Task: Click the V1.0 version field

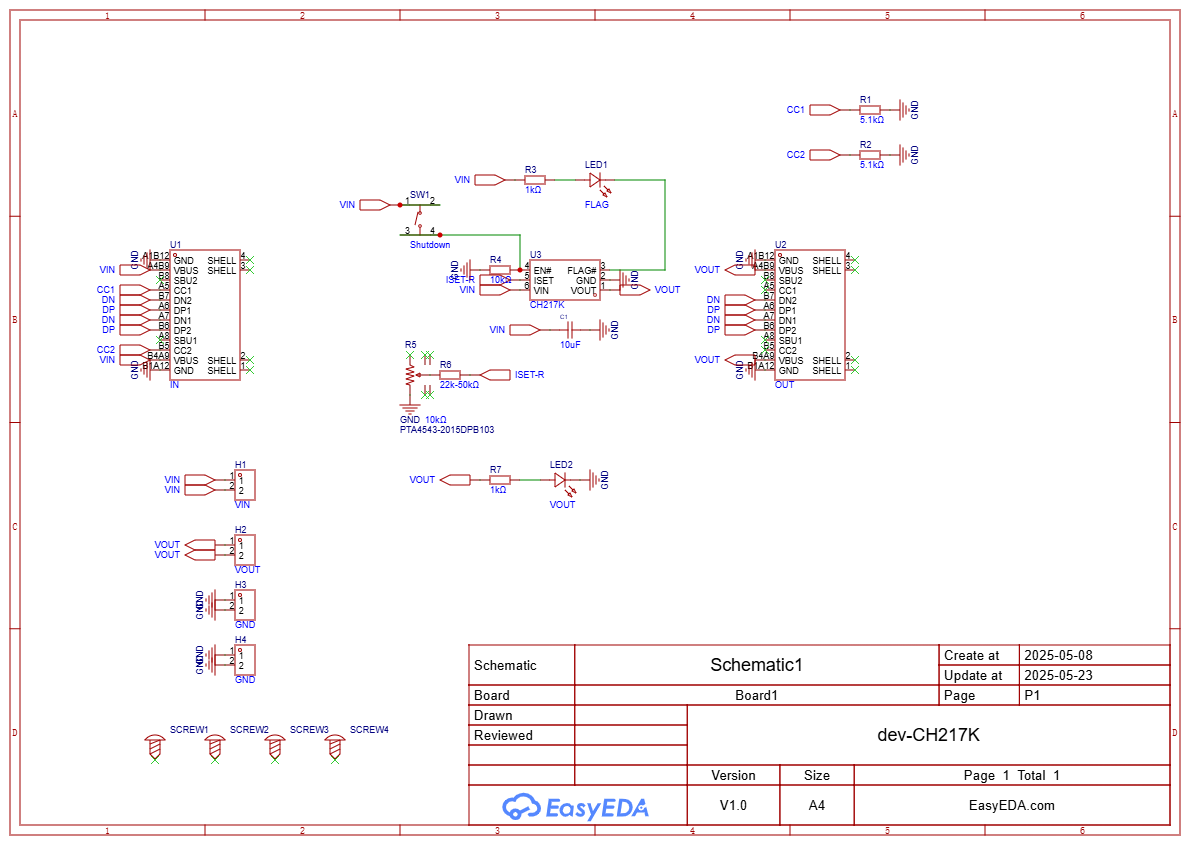Action: tap(733, 805)
